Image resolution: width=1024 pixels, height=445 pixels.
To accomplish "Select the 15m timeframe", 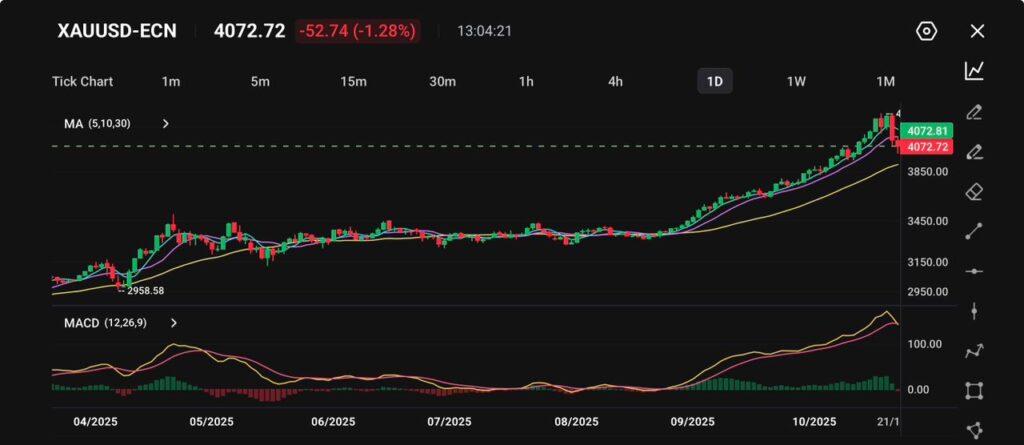I will click(353, 81).
